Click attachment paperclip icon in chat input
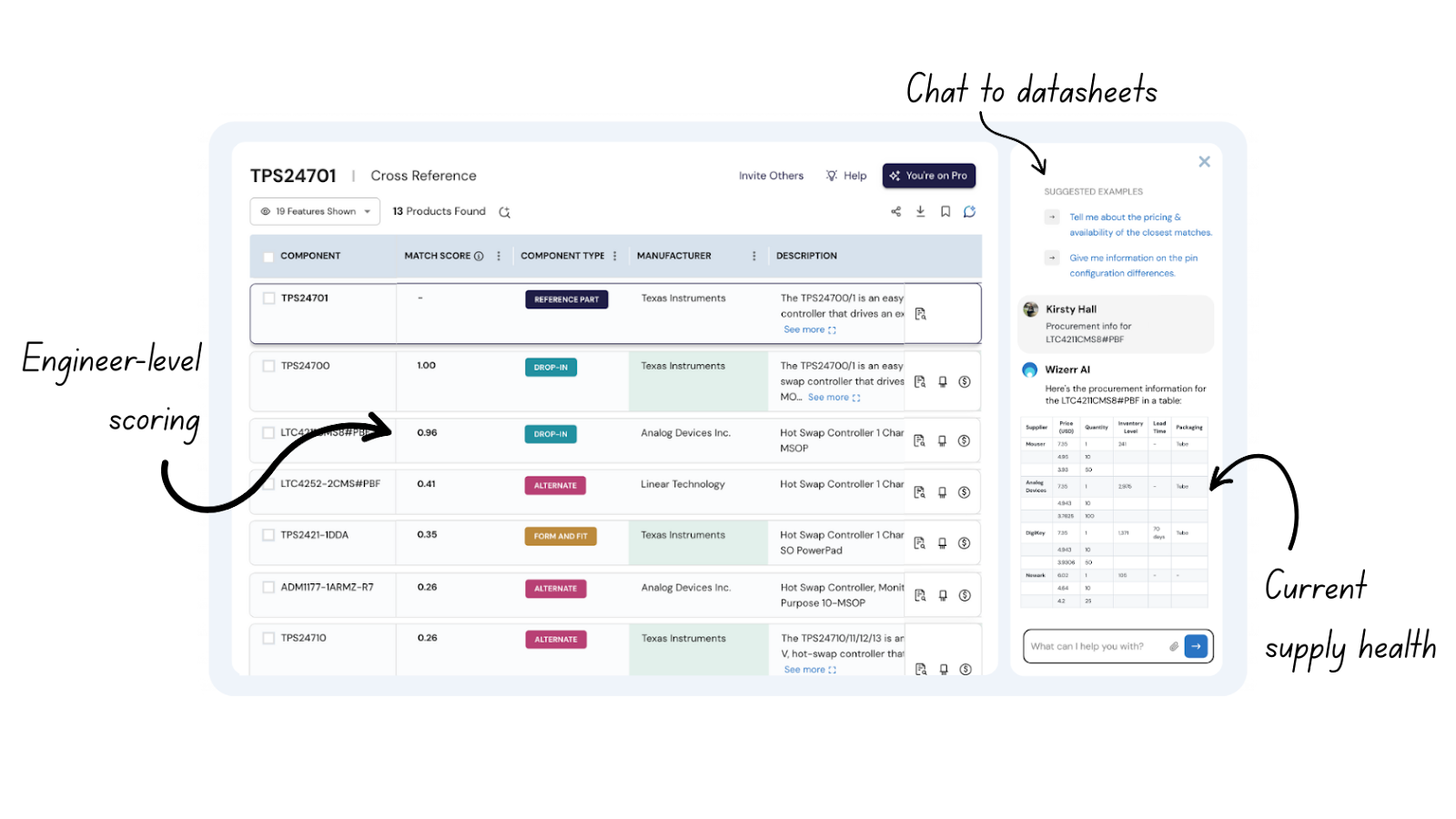The height and width of the screenshot is (819, 1456). [1174, 647]
